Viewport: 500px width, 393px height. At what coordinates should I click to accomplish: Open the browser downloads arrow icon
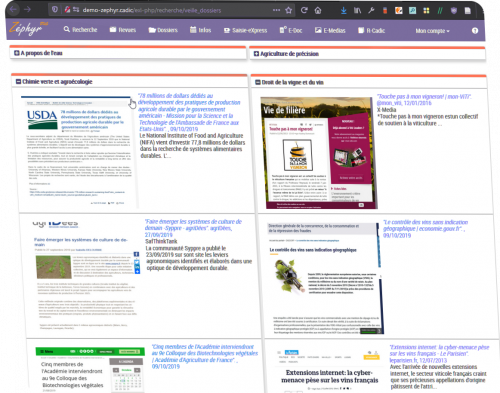(344, 11)
